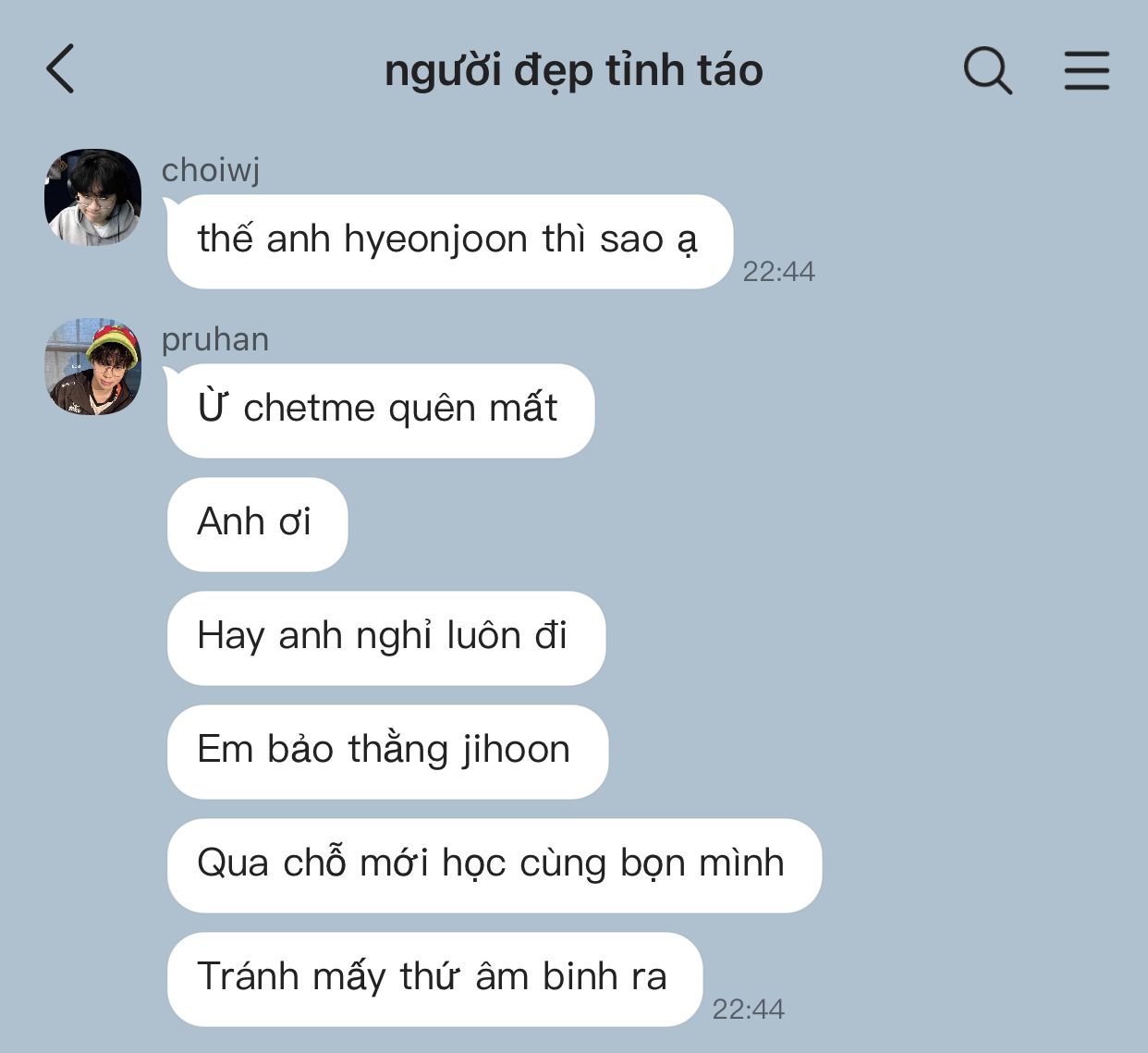Tap the word jihoon in pruhan's message
This screenshot has width=1148, height=1053.
coord(517,750)
